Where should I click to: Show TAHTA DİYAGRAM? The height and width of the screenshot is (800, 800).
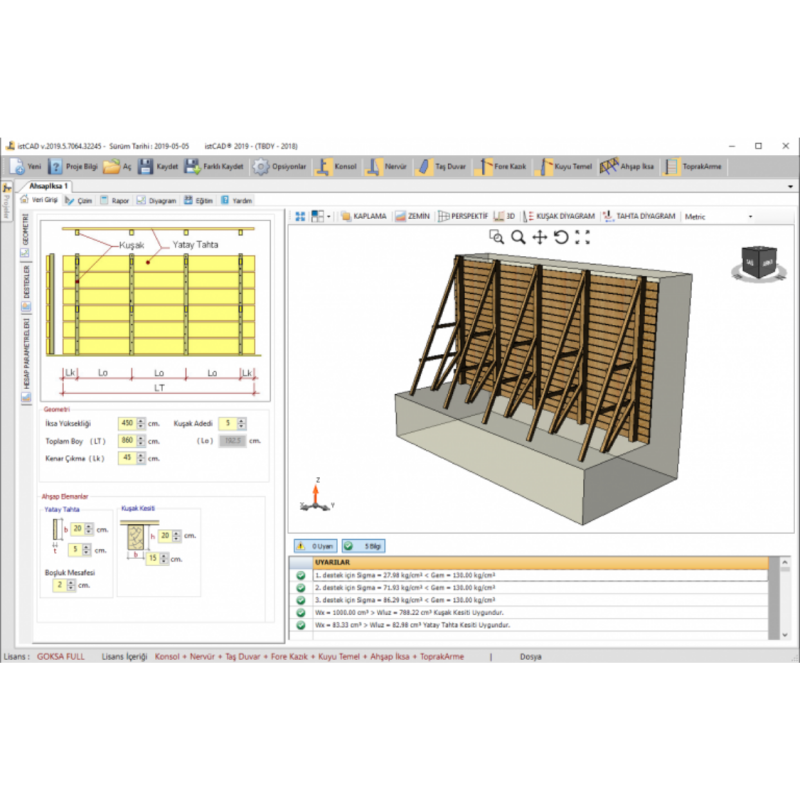[639, 216]
